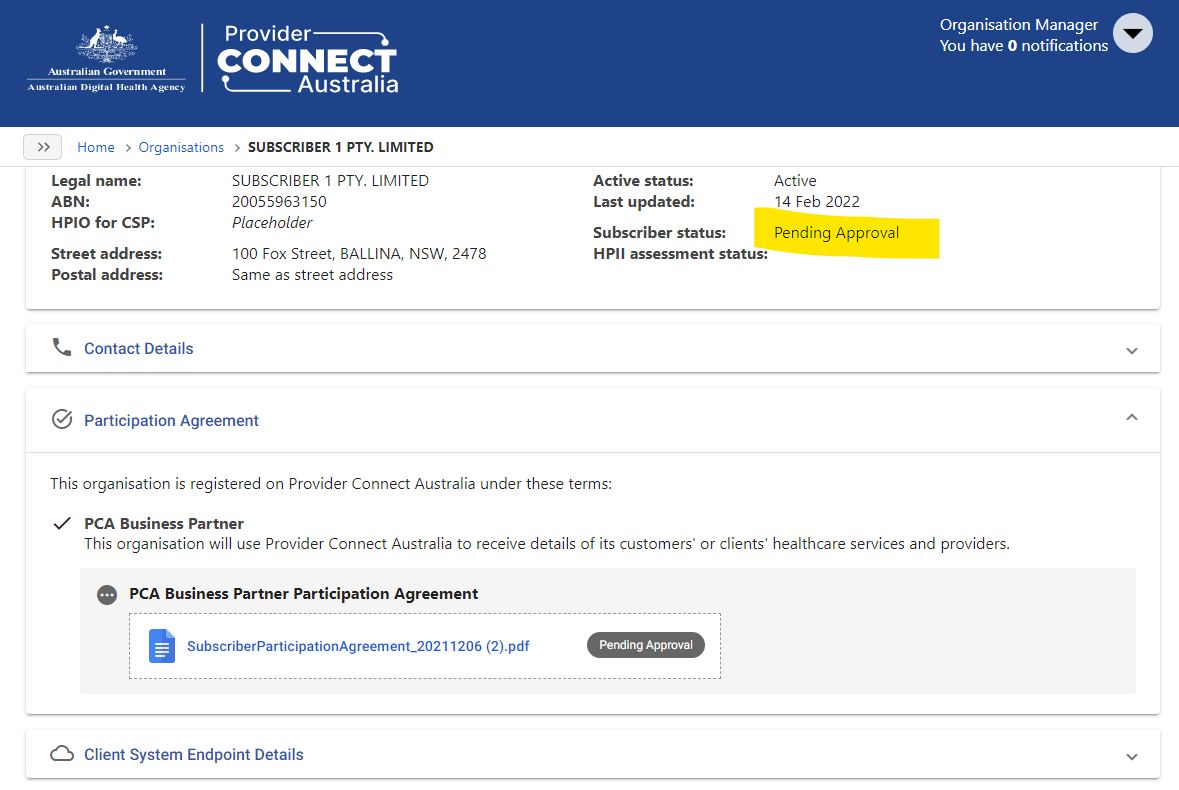Click the Participation Agreement section heading
The height and width of the screenshot is (790, 1179).
pos(171,421)
